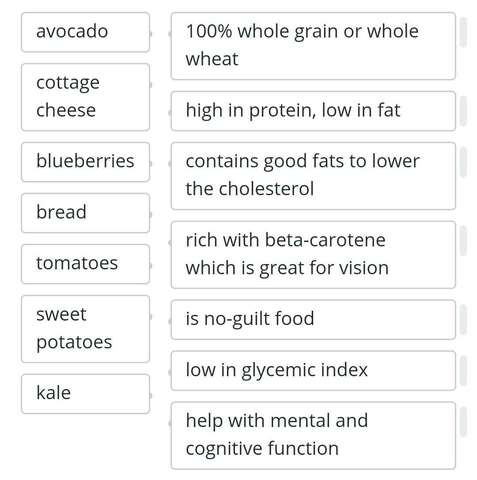
Task: Click grey handle beside 'whole grain' card
Action: point(463,32)
